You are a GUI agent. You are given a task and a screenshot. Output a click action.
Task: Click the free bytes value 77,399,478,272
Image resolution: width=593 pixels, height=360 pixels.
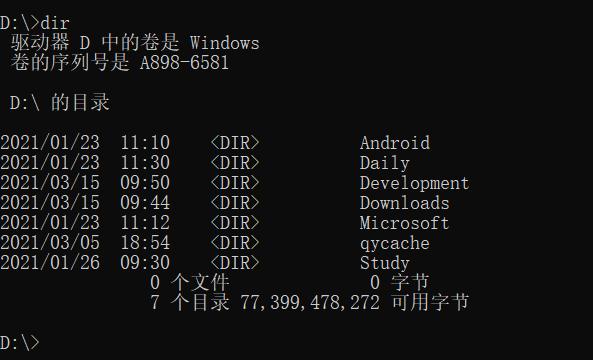pyautogui.click(x=310, y=303)
